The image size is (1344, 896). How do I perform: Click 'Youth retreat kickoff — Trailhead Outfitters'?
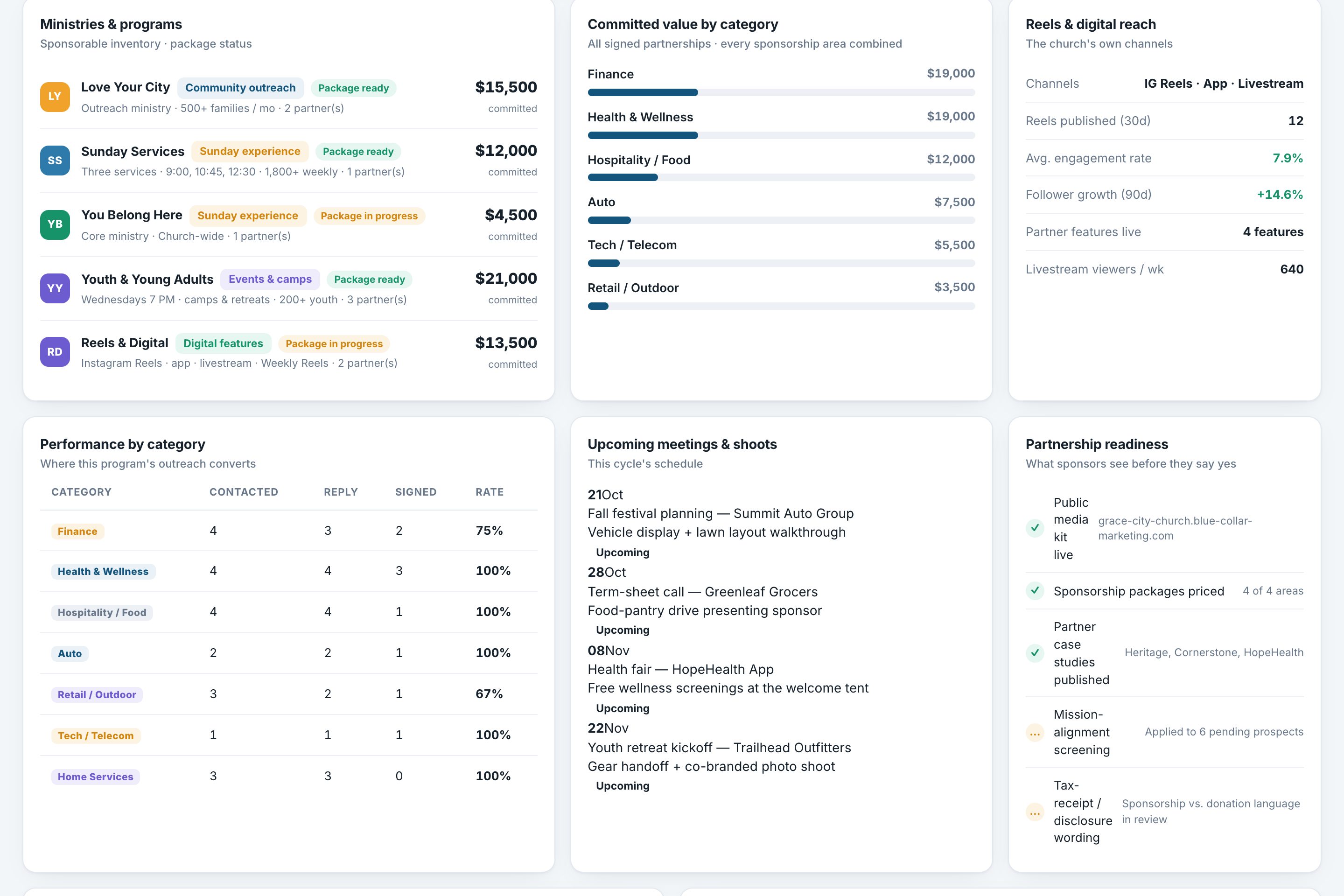point(720,748)
